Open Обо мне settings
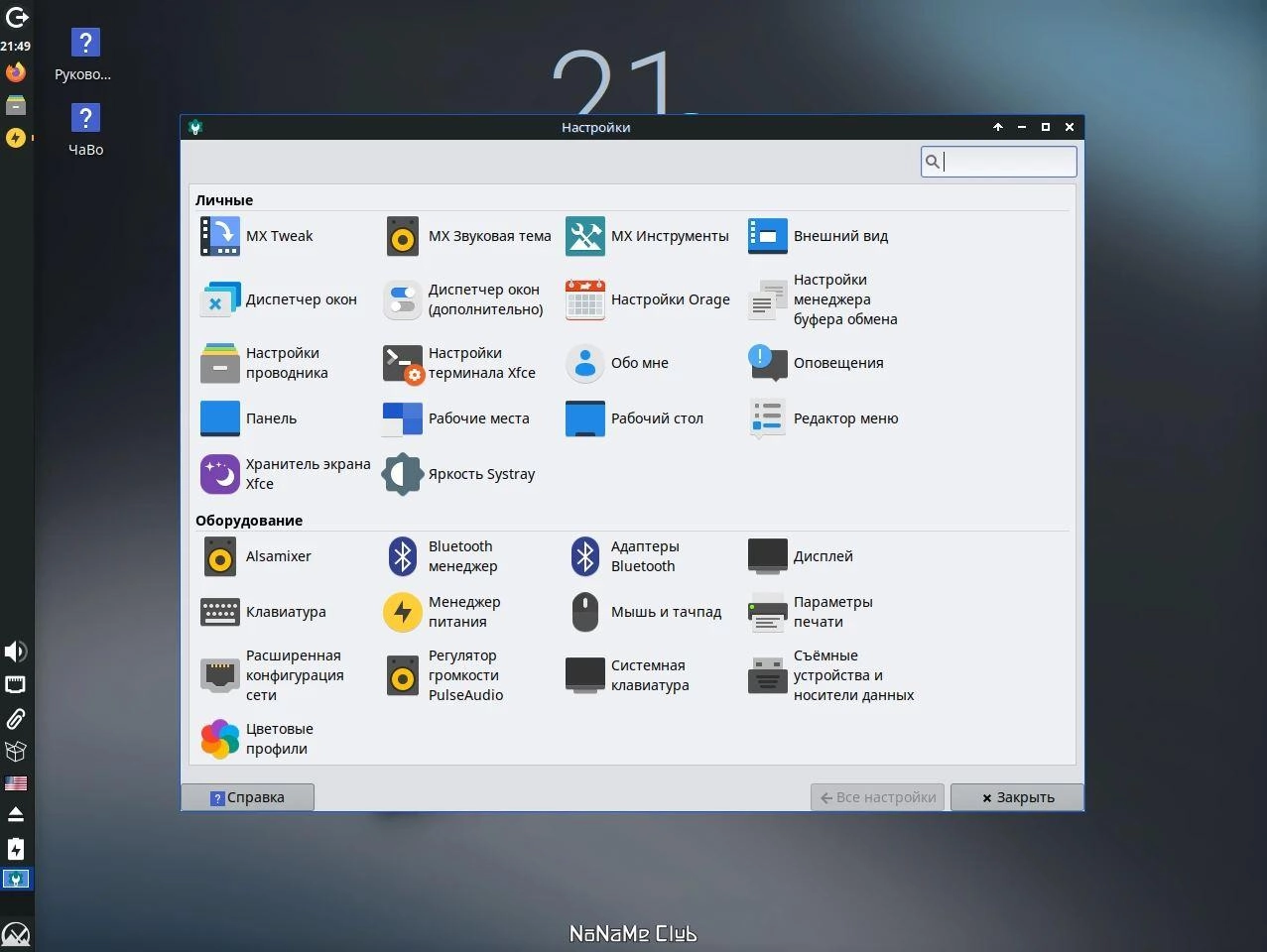This screenshot has height=952, width=1267. [x=617, y=363]
